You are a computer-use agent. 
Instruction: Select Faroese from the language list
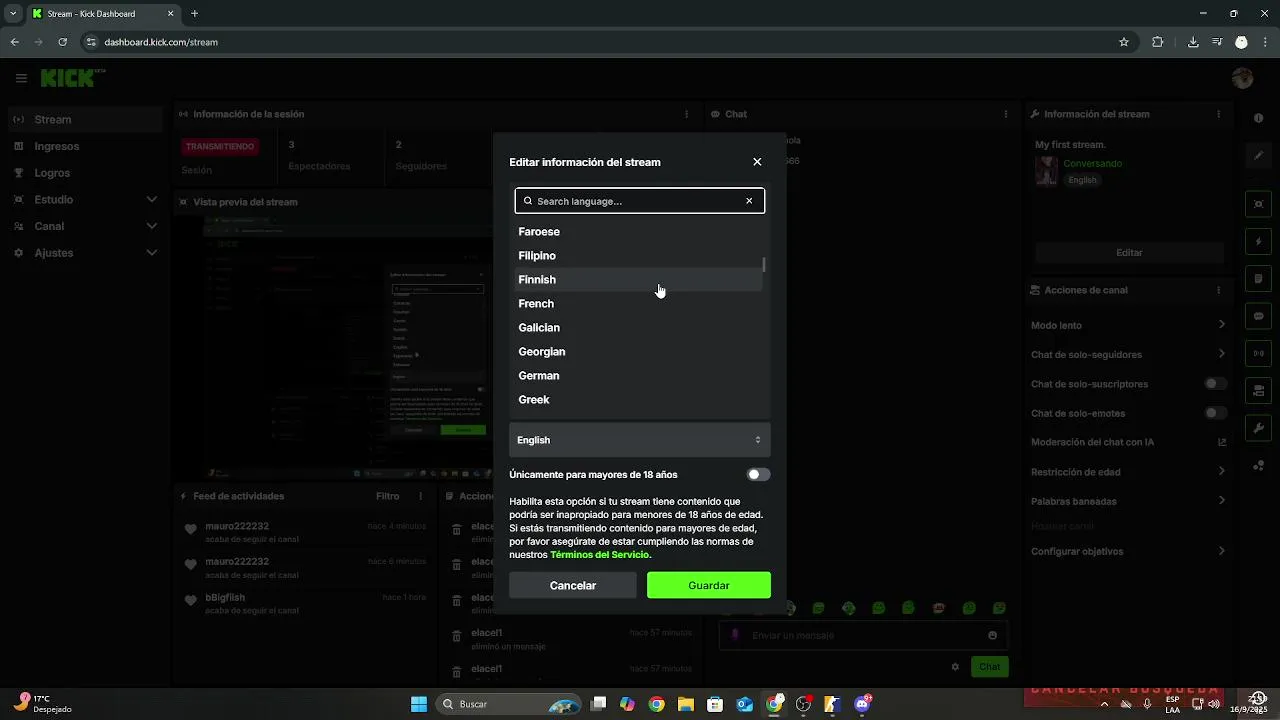(639, 232)
